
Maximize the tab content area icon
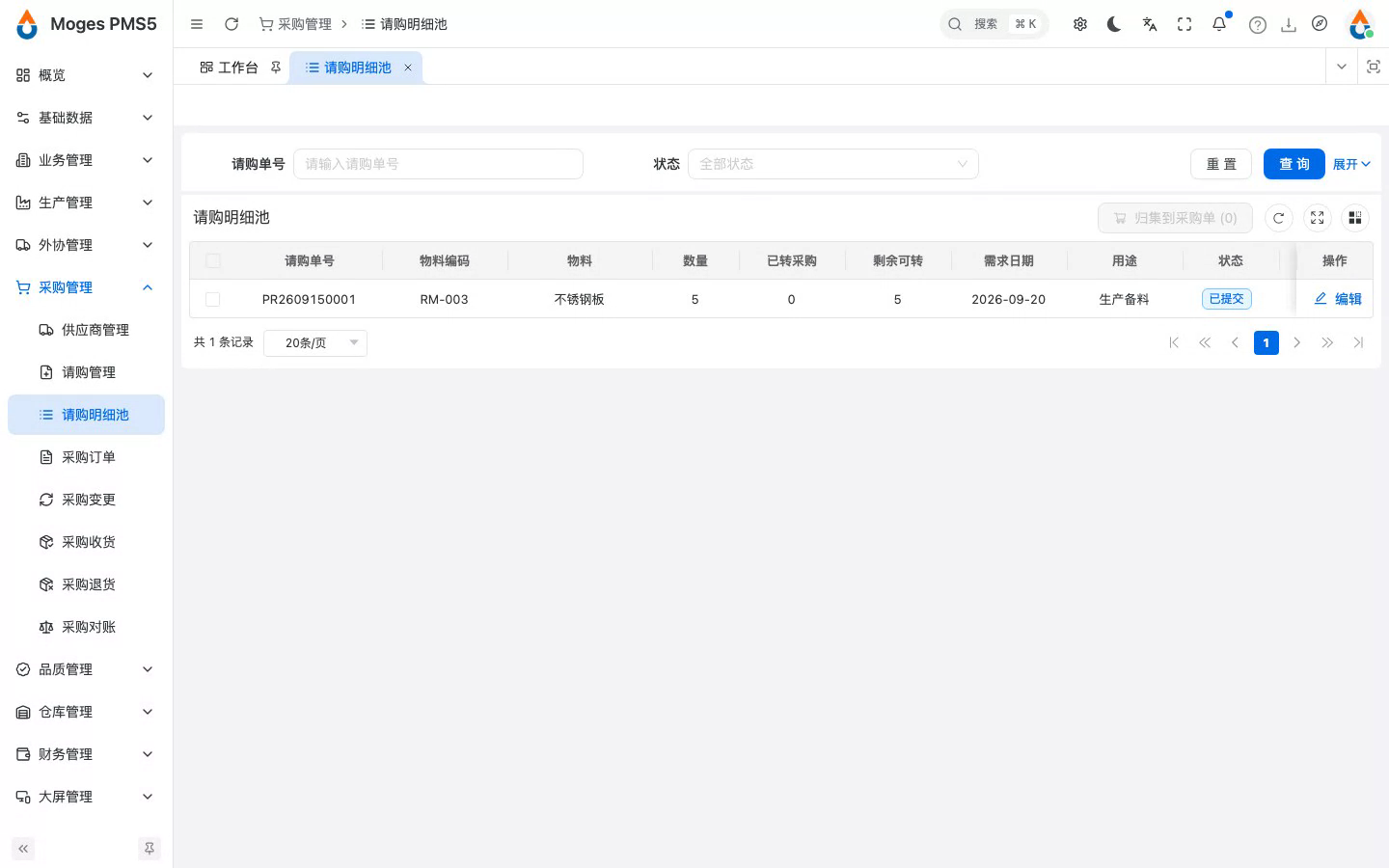click(1374, 67)
